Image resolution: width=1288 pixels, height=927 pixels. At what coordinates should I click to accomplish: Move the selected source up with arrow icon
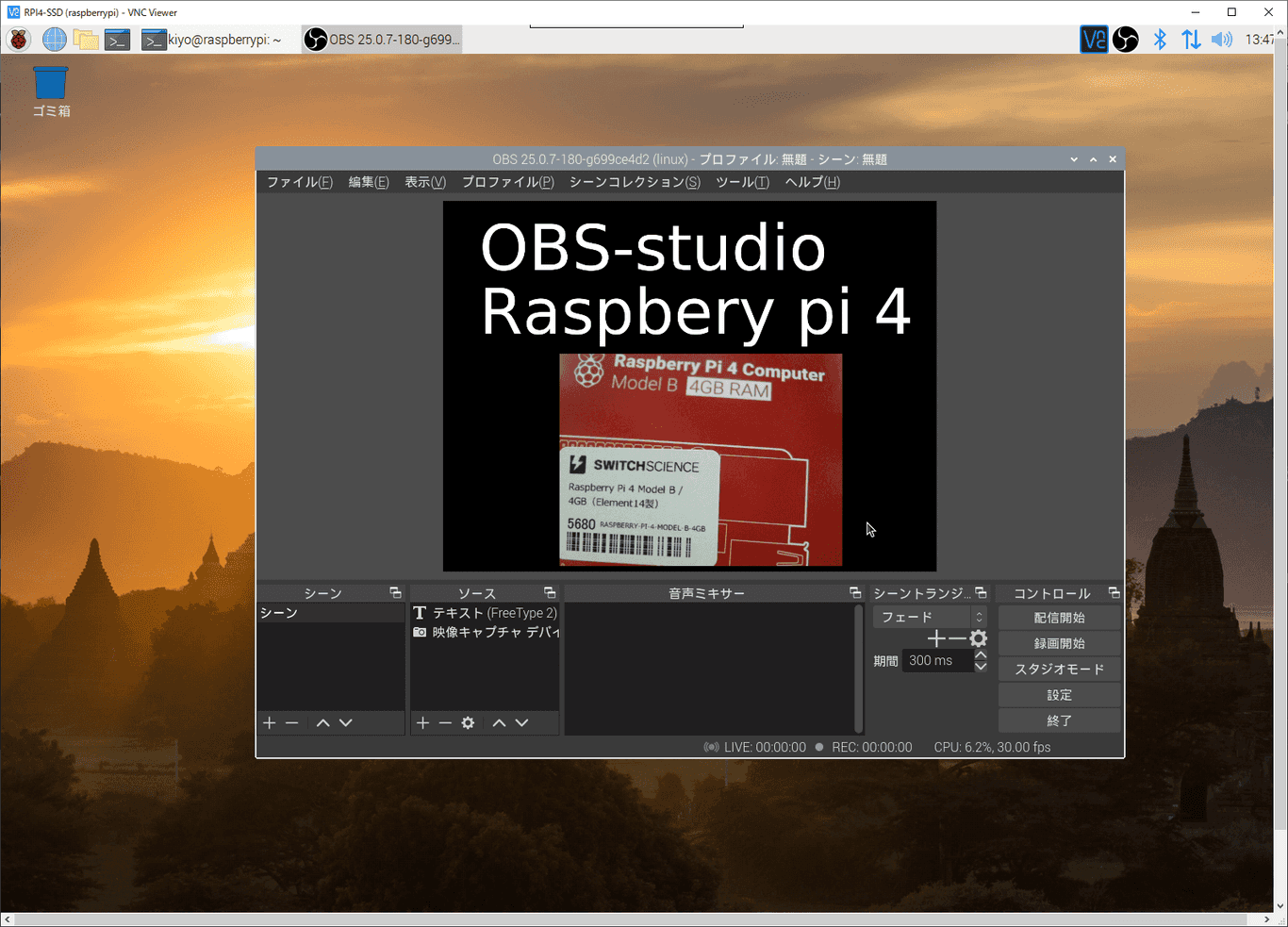(499, 722)
